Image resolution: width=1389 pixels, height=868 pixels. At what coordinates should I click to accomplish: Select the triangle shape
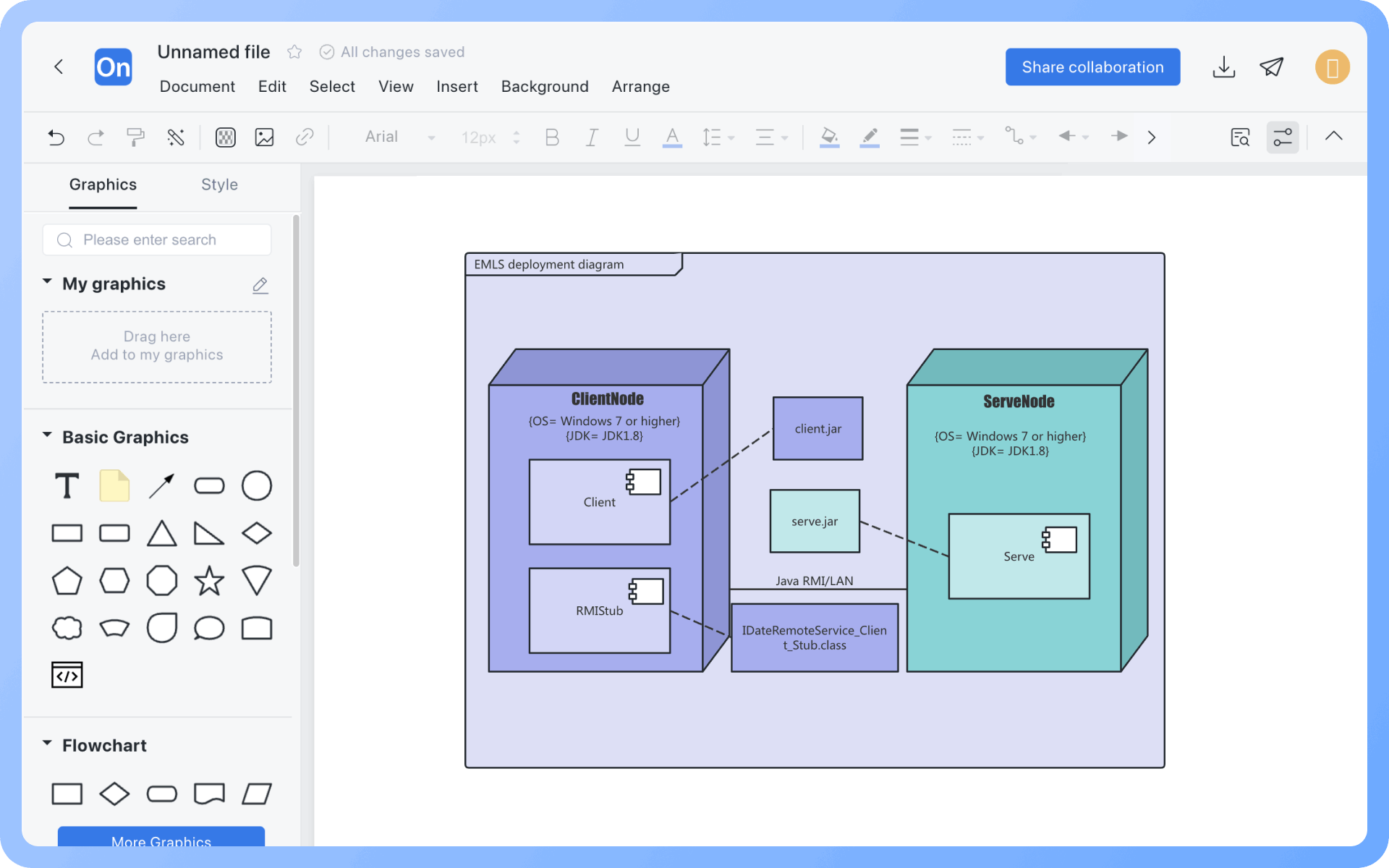[x=161, y=534]
